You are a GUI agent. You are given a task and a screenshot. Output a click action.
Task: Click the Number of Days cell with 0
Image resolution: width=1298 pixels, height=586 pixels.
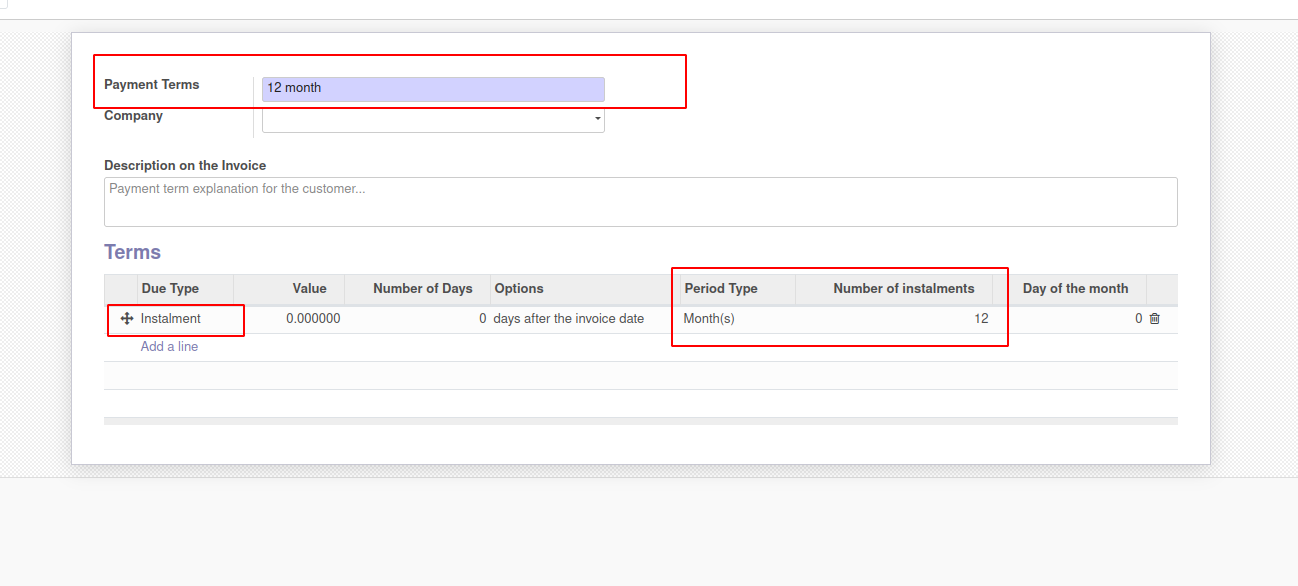coord(417,319)
